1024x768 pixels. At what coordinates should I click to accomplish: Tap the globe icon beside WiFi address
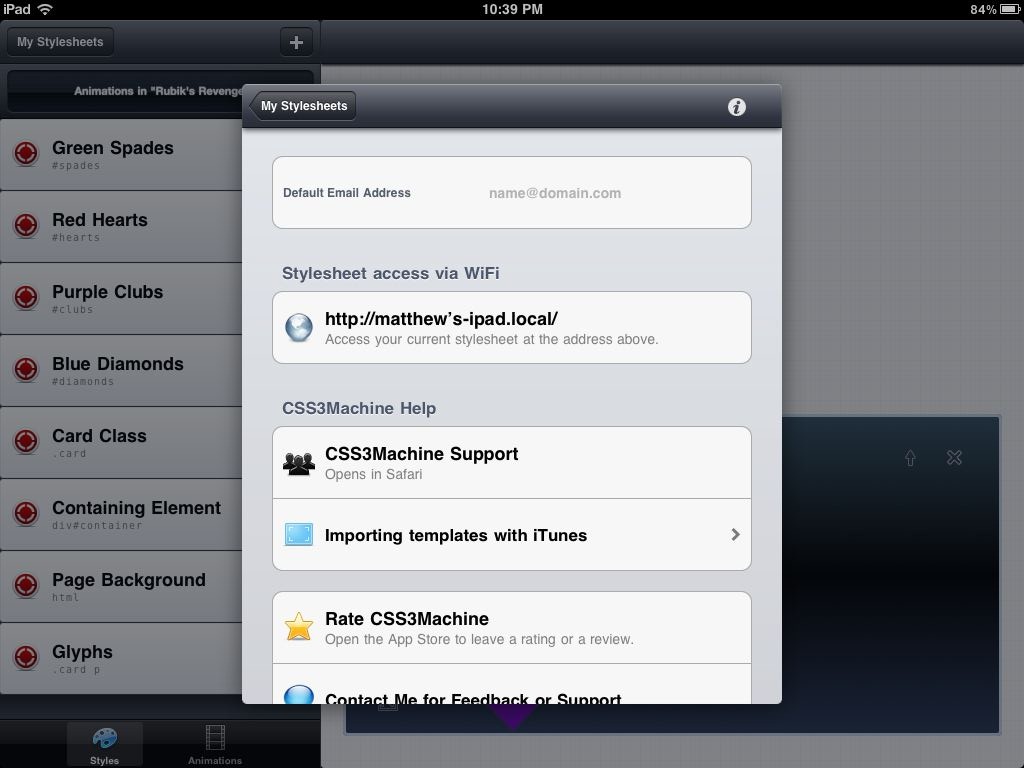tap(298, 328)
